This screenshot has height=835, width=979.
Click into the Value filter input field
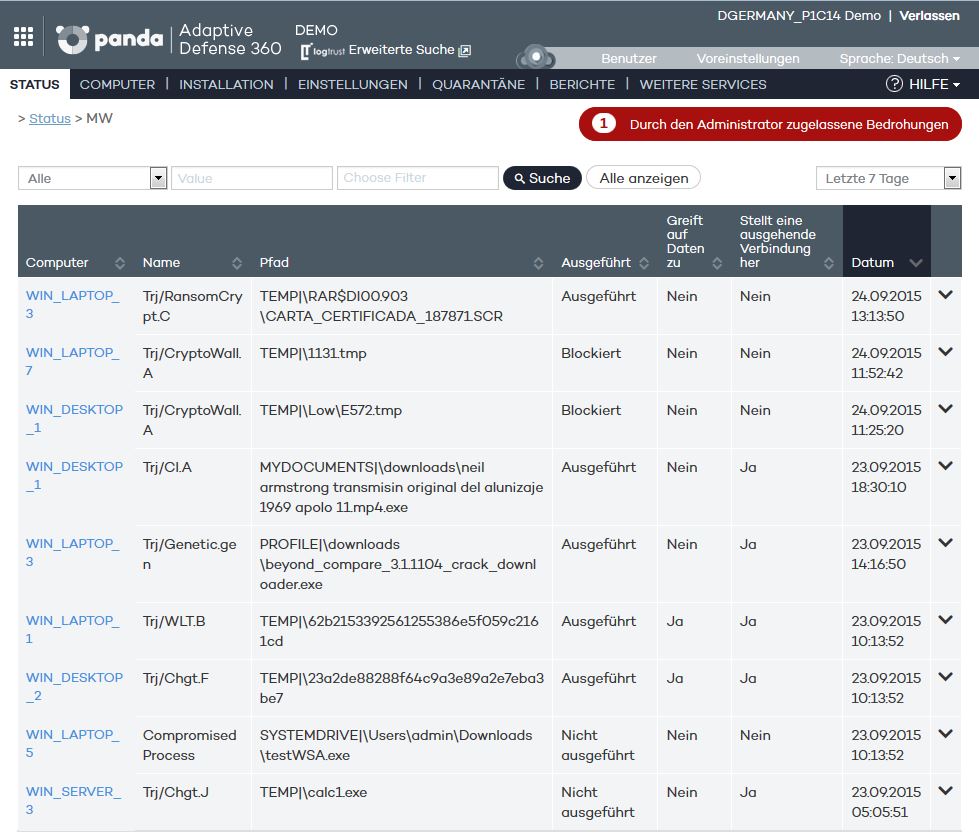click(251, 177)
